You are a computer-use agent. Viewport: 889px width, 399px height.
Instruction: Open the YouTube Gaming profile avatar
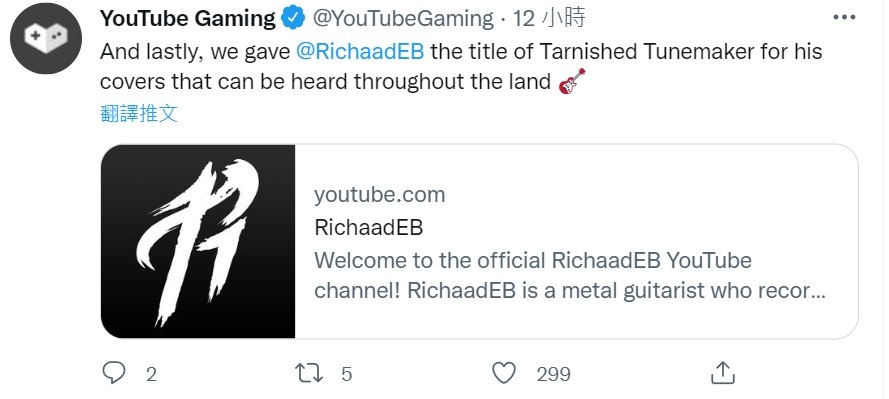(46, 39)
